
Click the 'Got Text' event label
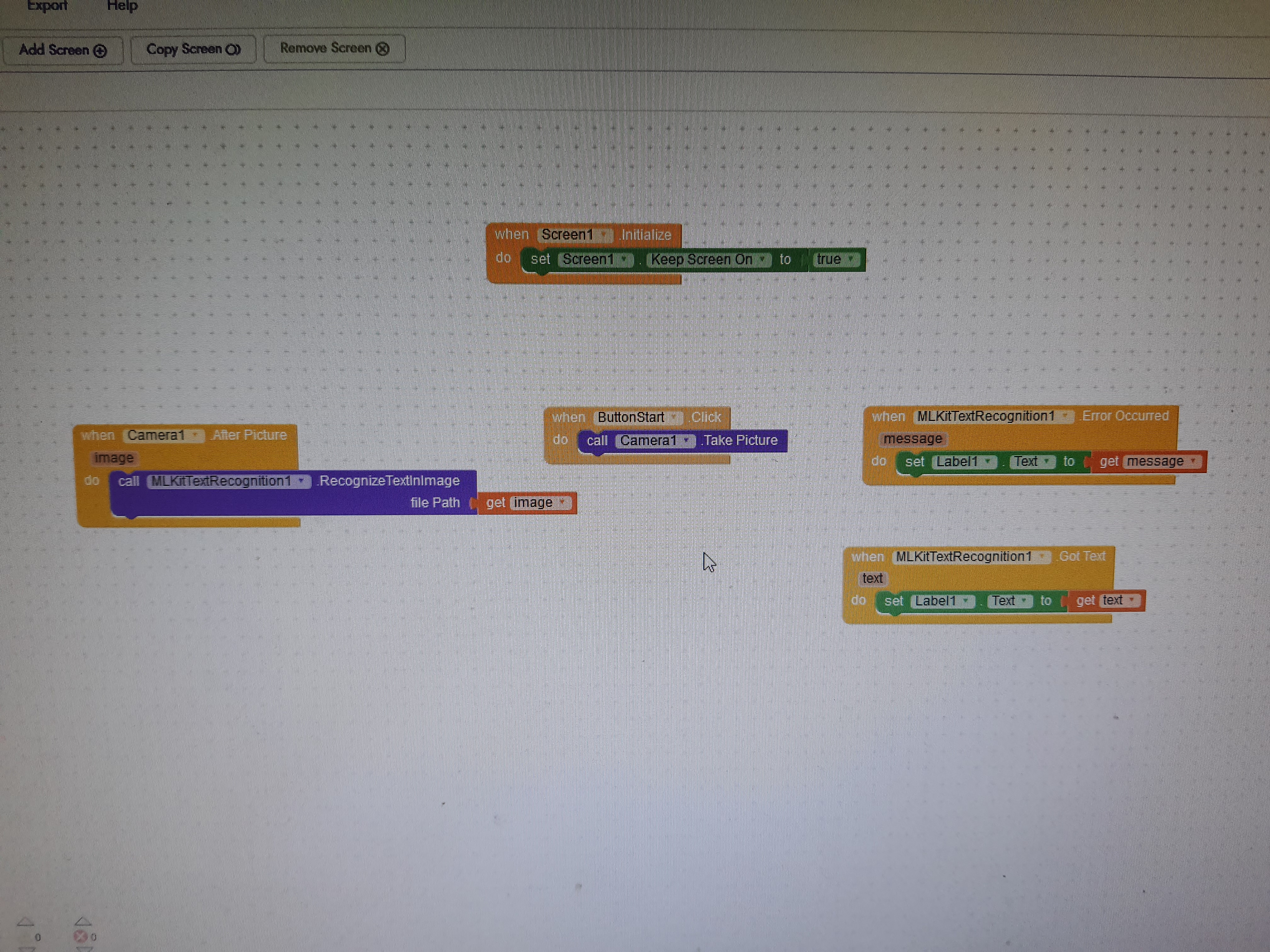click(x=1082, y=556)
